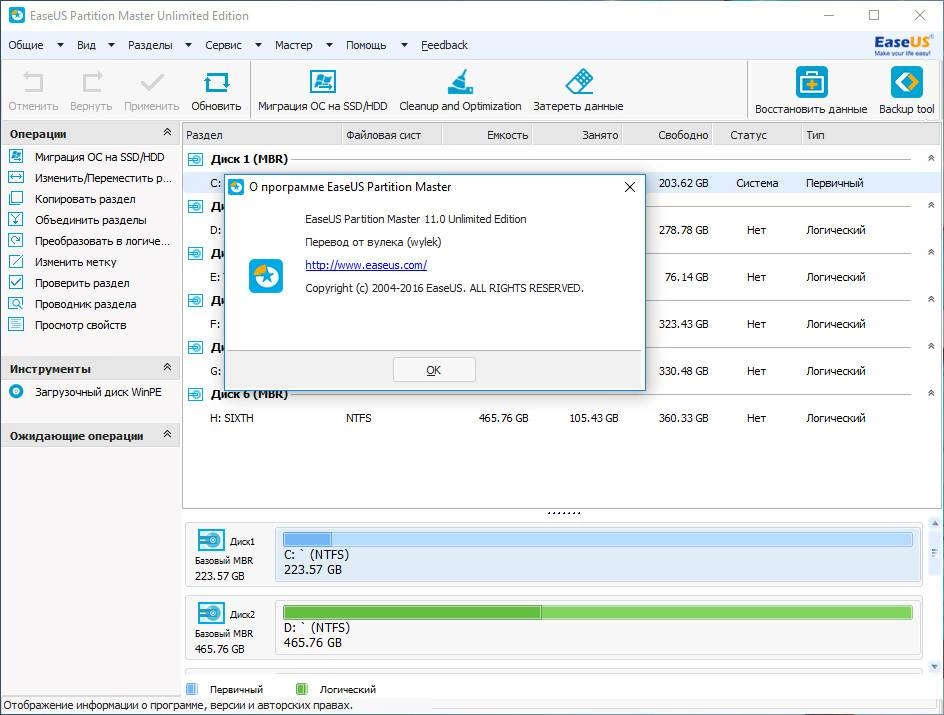Click the EaseUS logo in top right

(x=903, y=45)
